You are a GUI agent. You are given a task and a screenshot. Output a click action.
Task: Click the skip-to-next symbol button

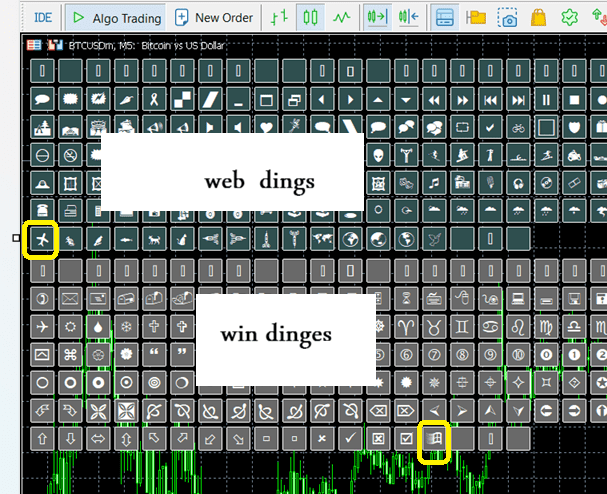[518, 99]
